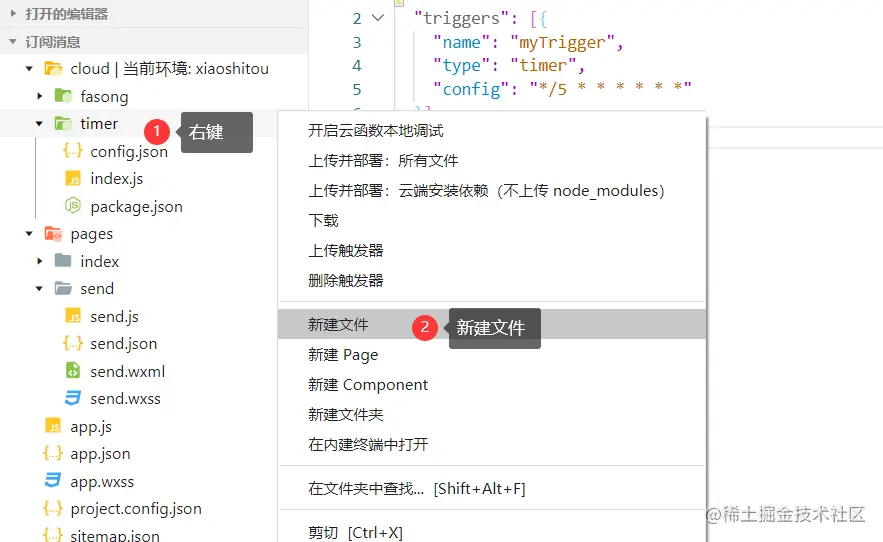Choose 新建文件夹 from context menu

point(492,414)
